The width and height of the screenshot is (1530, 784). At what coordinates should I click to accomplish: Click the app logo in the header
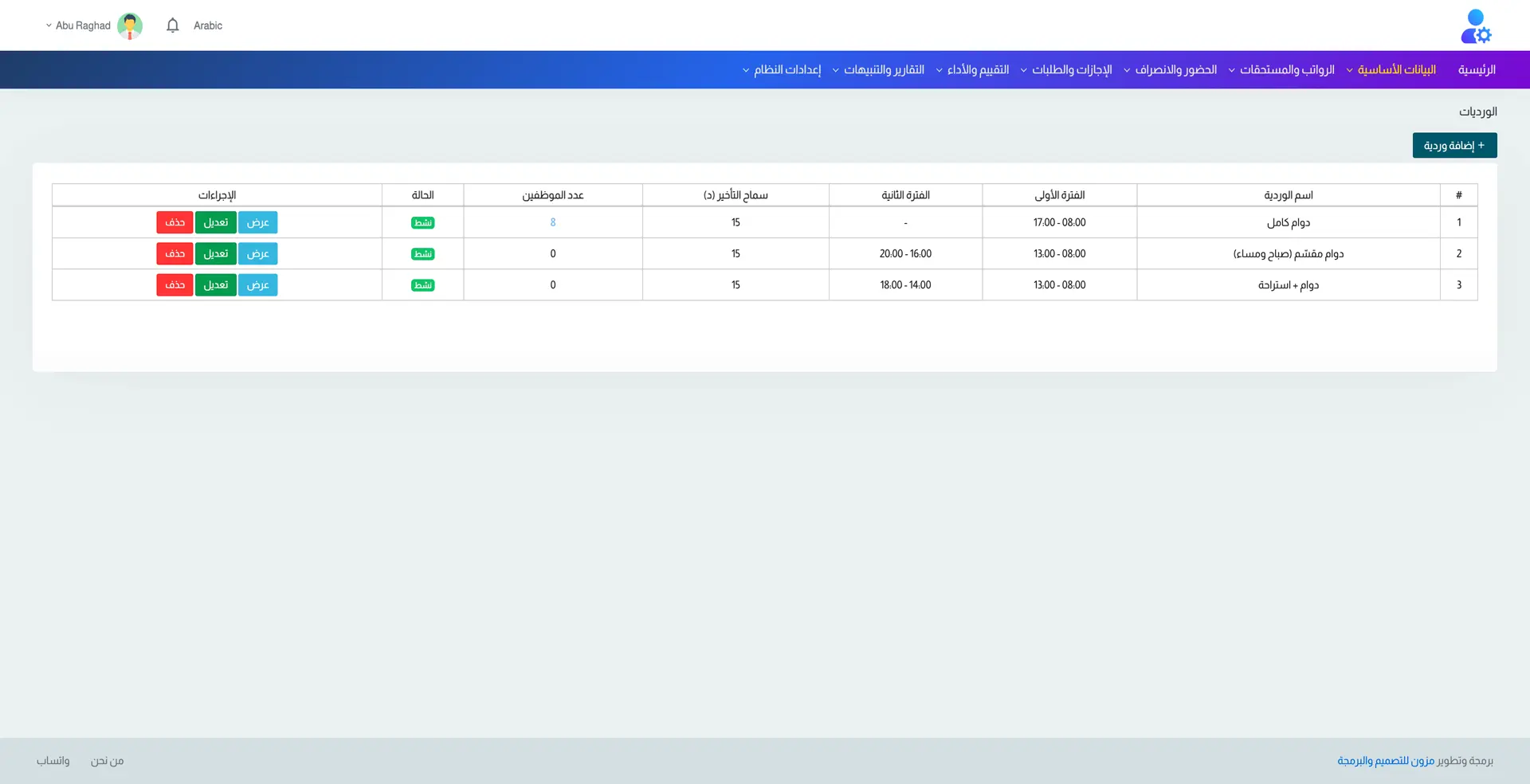[x=1475, y=26]
